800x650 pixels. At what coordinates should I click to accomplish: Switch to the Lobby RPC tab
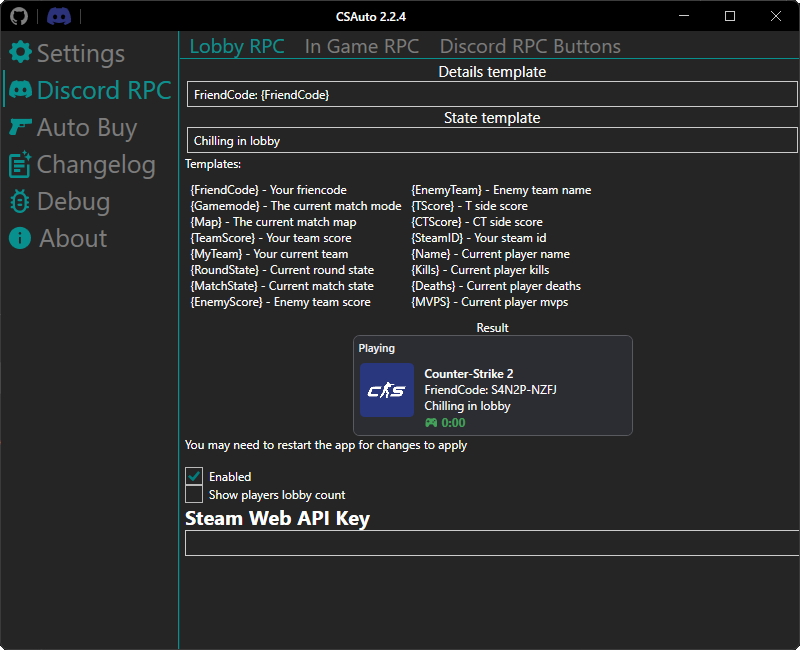click(x=237, y=46)
